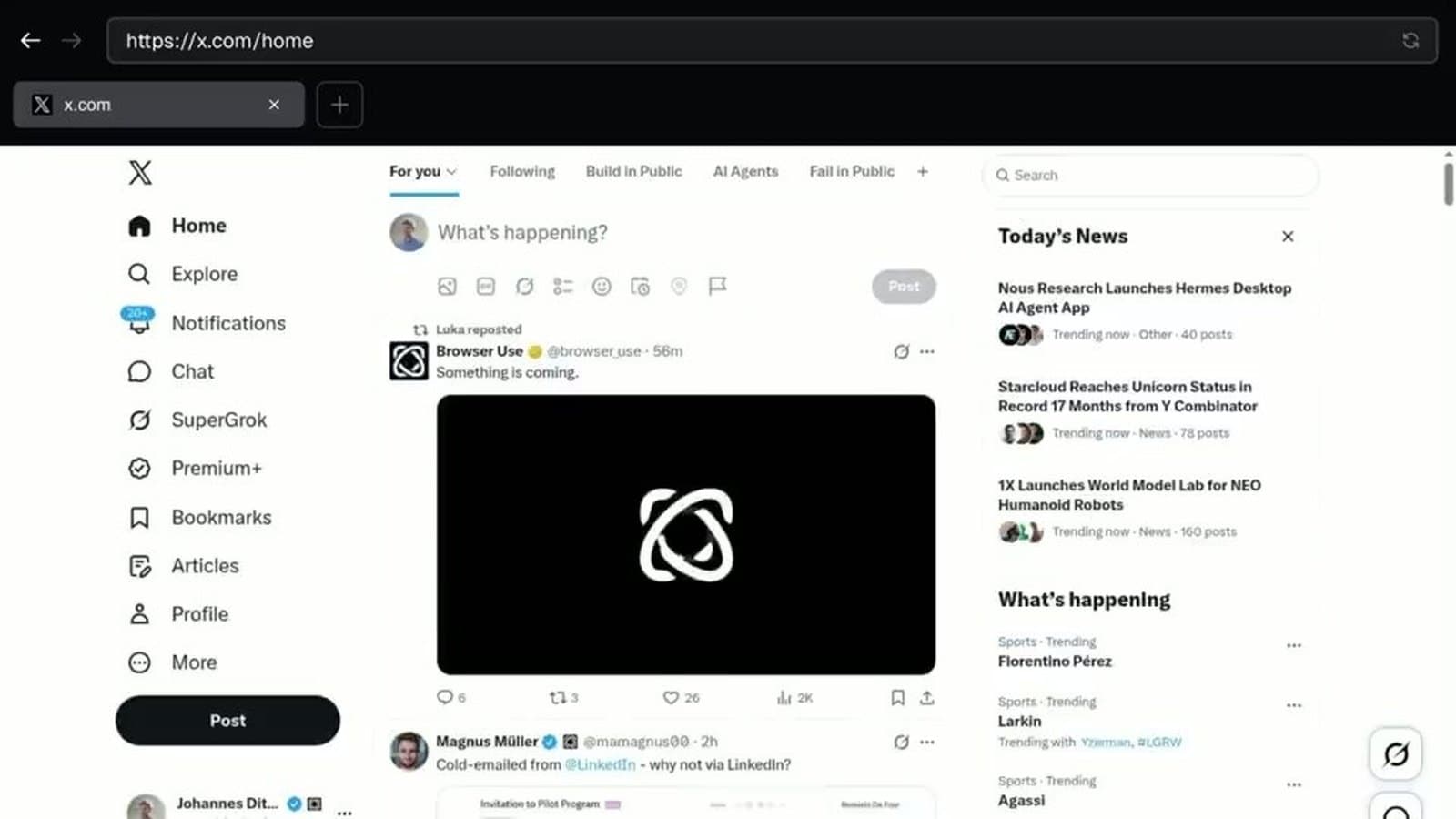Click #LGRW hashtag link

1159,742
